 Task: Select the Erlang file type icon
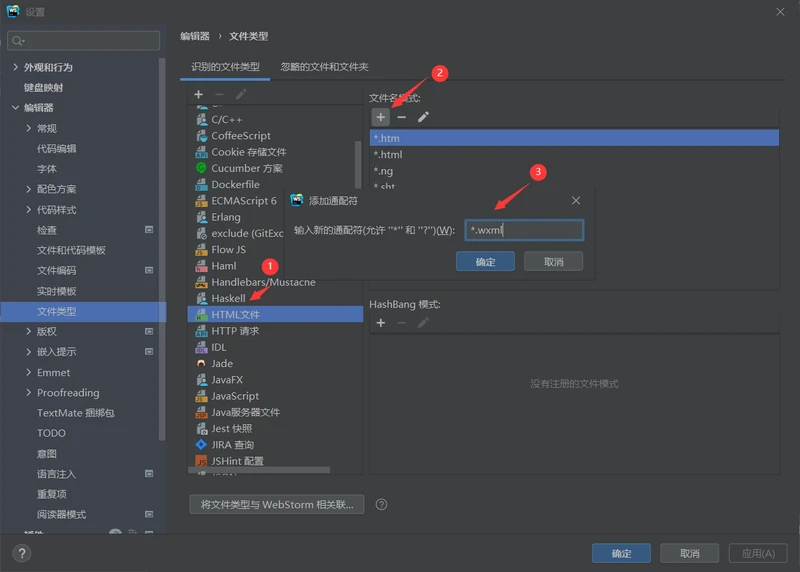coord(202,217)
